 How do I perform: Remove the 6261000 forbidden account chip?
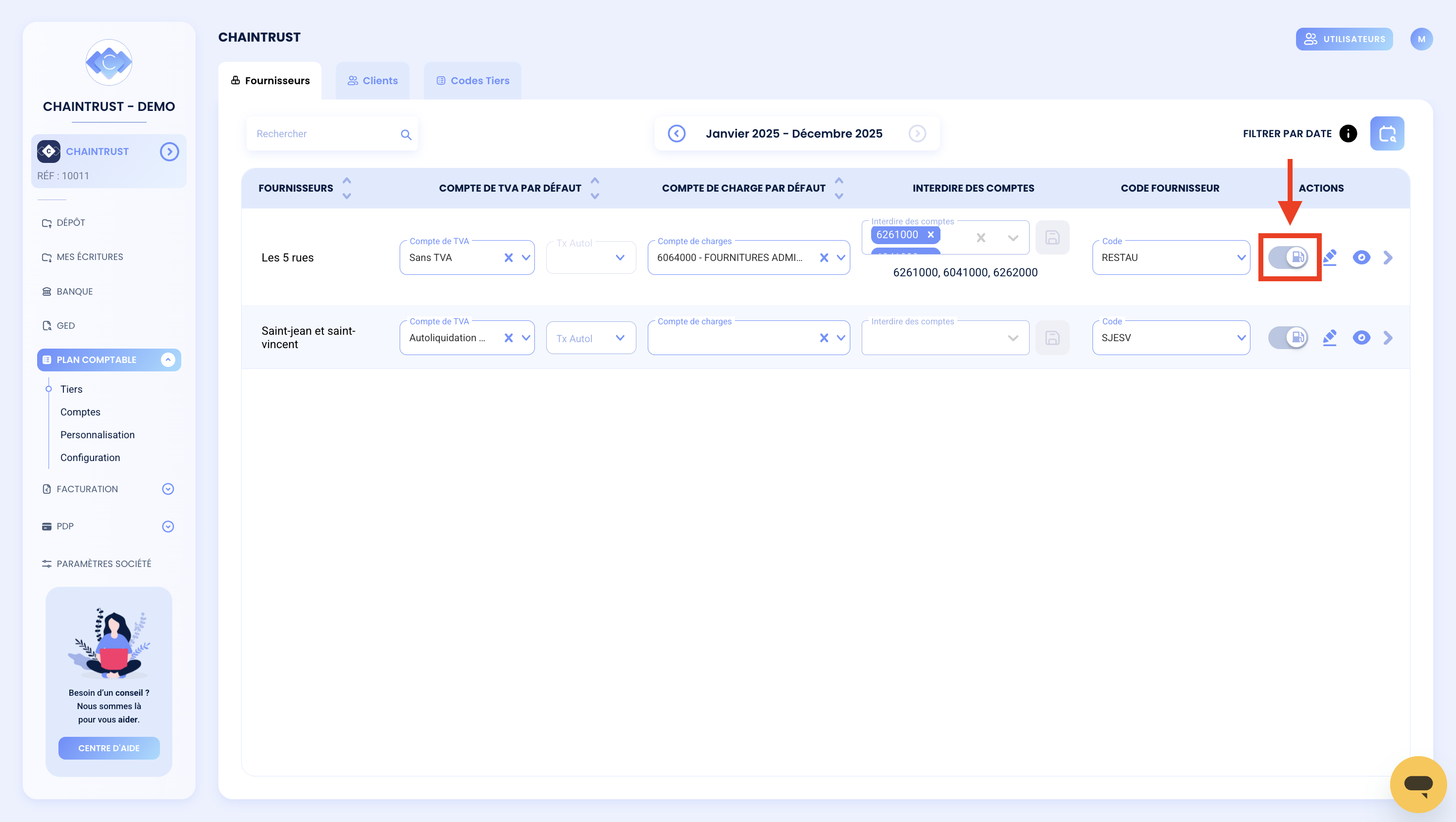931,235
